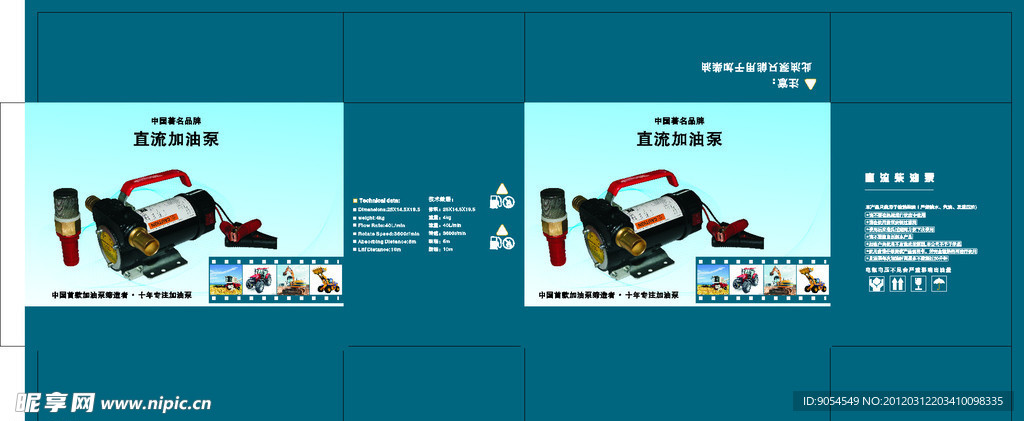Click the red battery clamp on left pump
Viewport: 1024px width, 421px height.
[246, 230]
